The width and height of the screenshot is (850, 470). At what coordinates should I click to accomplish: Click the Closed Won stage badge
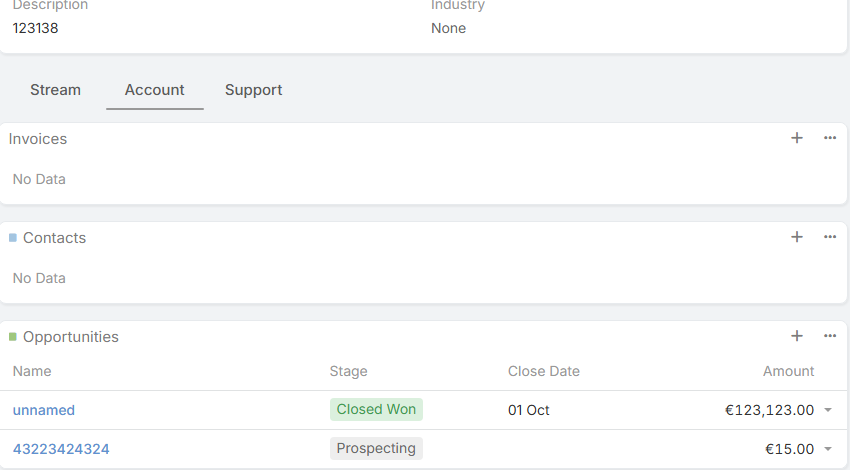(376, 409)
